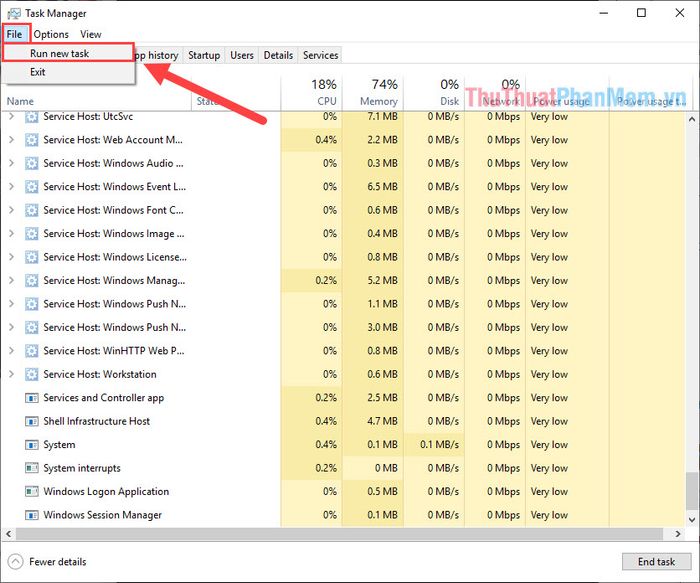Viewport: 700px width, 583px height.
Task: Choose Run new task from File menu
Action: [68, 53]
